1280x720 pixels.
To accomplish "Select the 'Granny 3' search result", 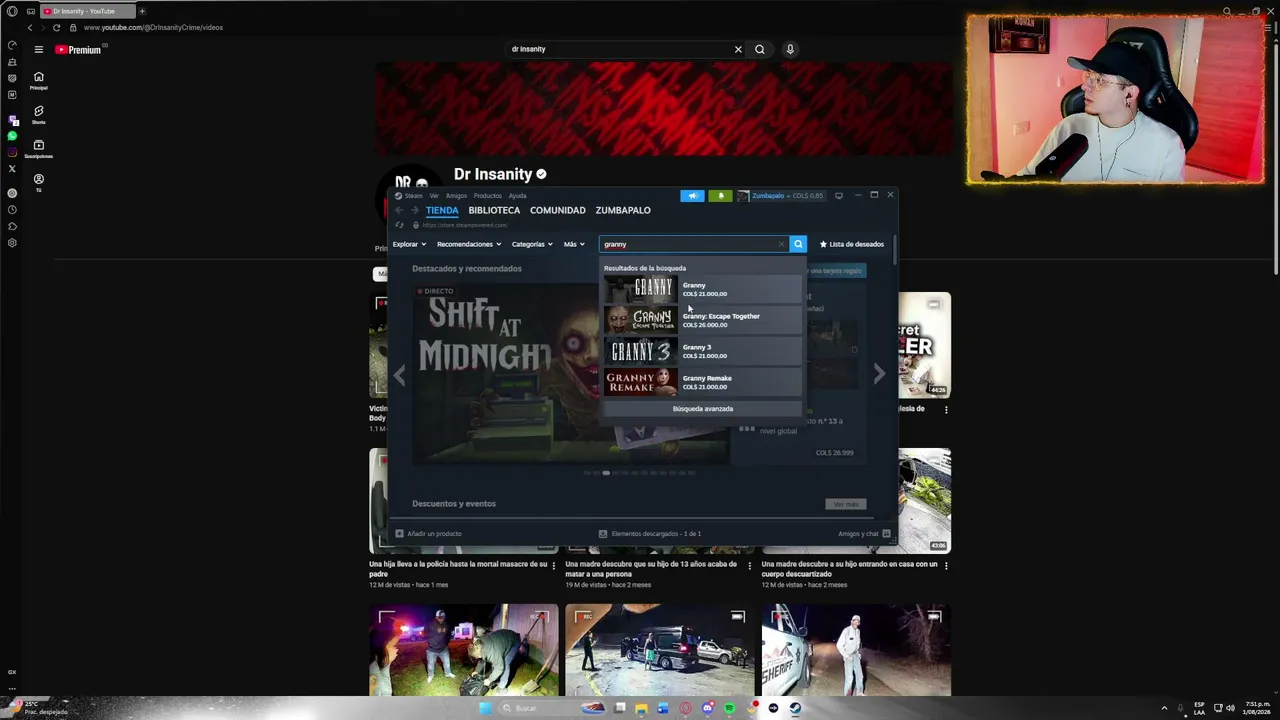I will (702, 351).
